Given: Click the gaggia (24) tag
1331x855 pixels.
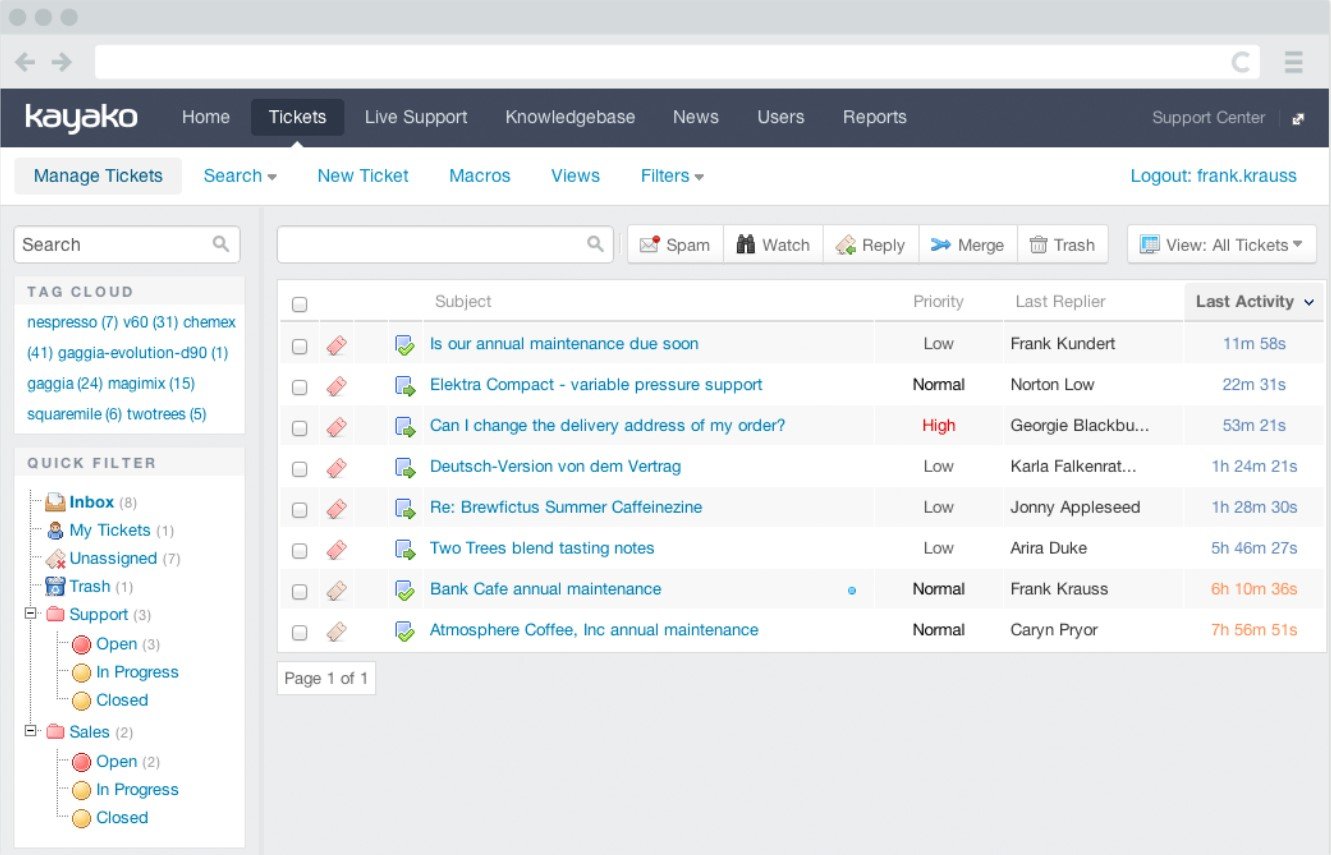Looking at the screenshot, I should [65, 384].
